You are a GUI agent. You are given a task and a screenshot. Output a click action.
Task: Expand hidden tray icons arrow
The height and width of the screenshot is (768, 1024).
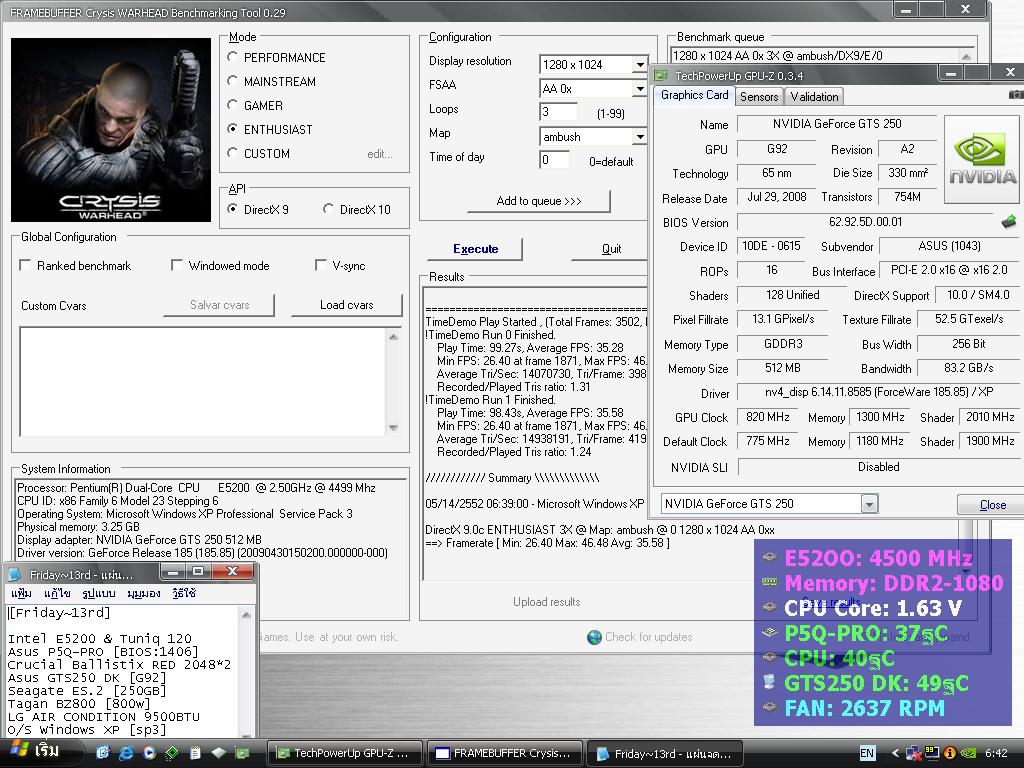point(895,753)
